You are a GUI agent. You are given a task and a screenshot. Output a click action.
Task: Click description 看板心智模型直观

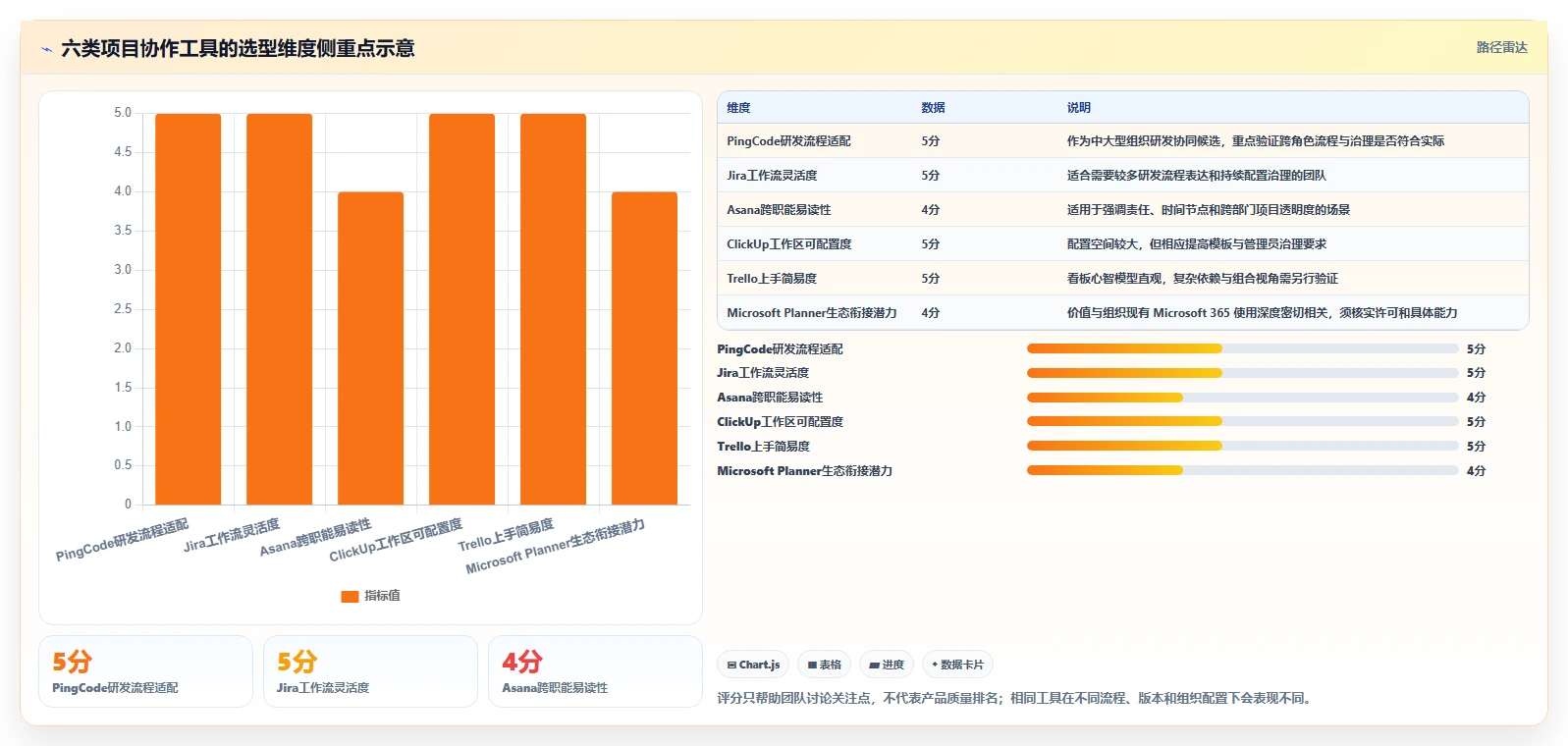tap(1203, 279)
